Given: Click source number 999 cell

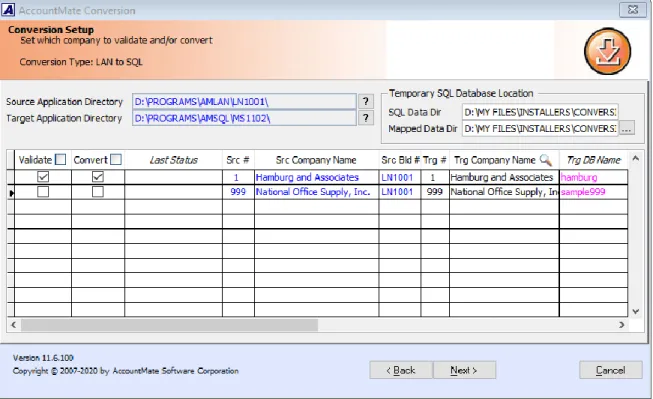Looking at the screenshot, I should point(238,192).
